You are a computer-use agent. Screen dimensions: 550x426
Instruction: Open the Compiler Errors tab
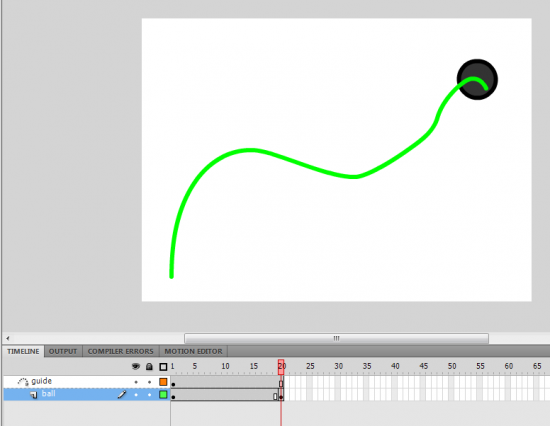pyautogui.click(x=120, y=351)
